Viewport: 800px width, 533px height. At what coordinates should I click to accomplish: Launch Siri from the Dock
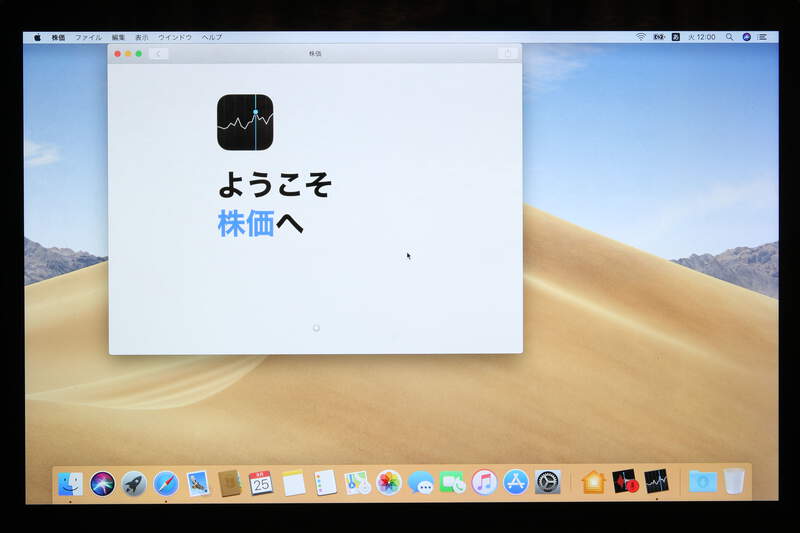pyautogui.click(x=103, y=483)
